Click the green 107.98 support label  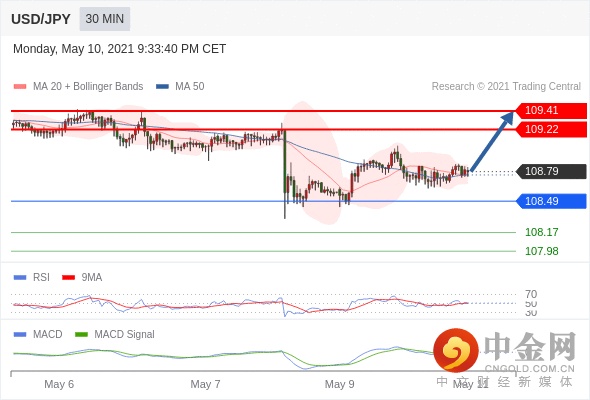coord(541,251)
